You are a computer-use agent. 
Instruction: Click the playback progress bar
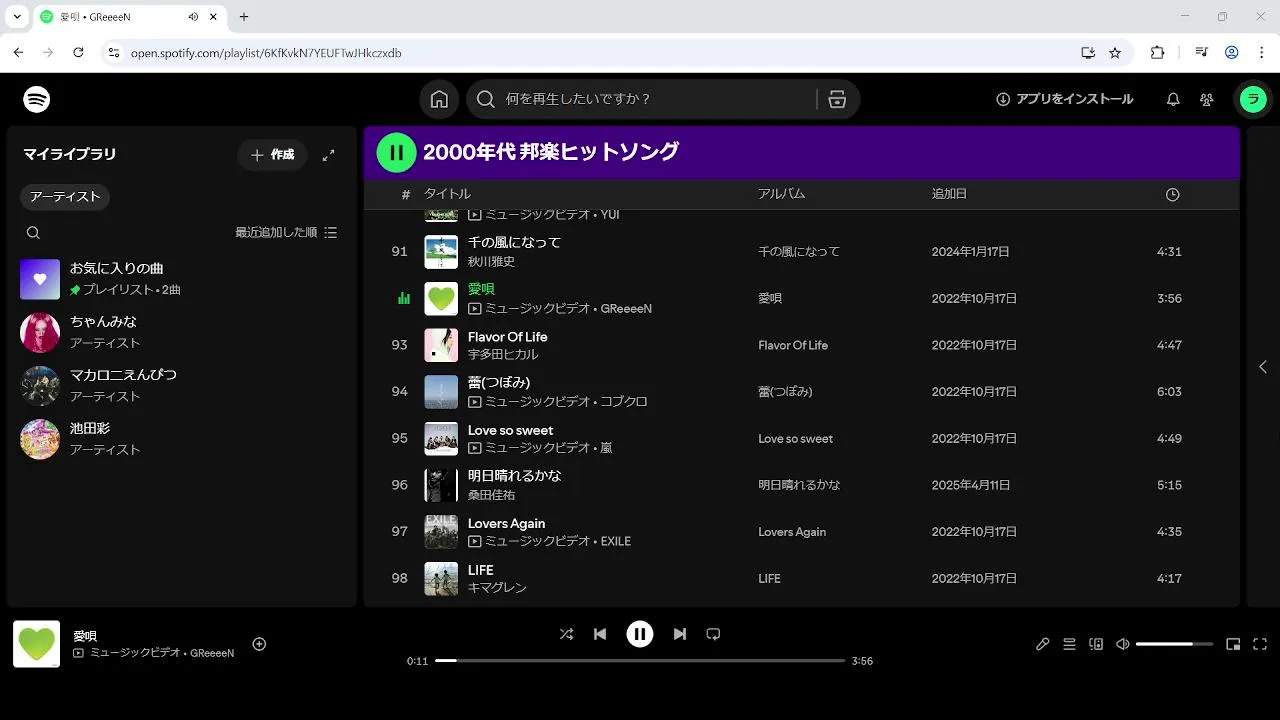click(x=640, y=661)
